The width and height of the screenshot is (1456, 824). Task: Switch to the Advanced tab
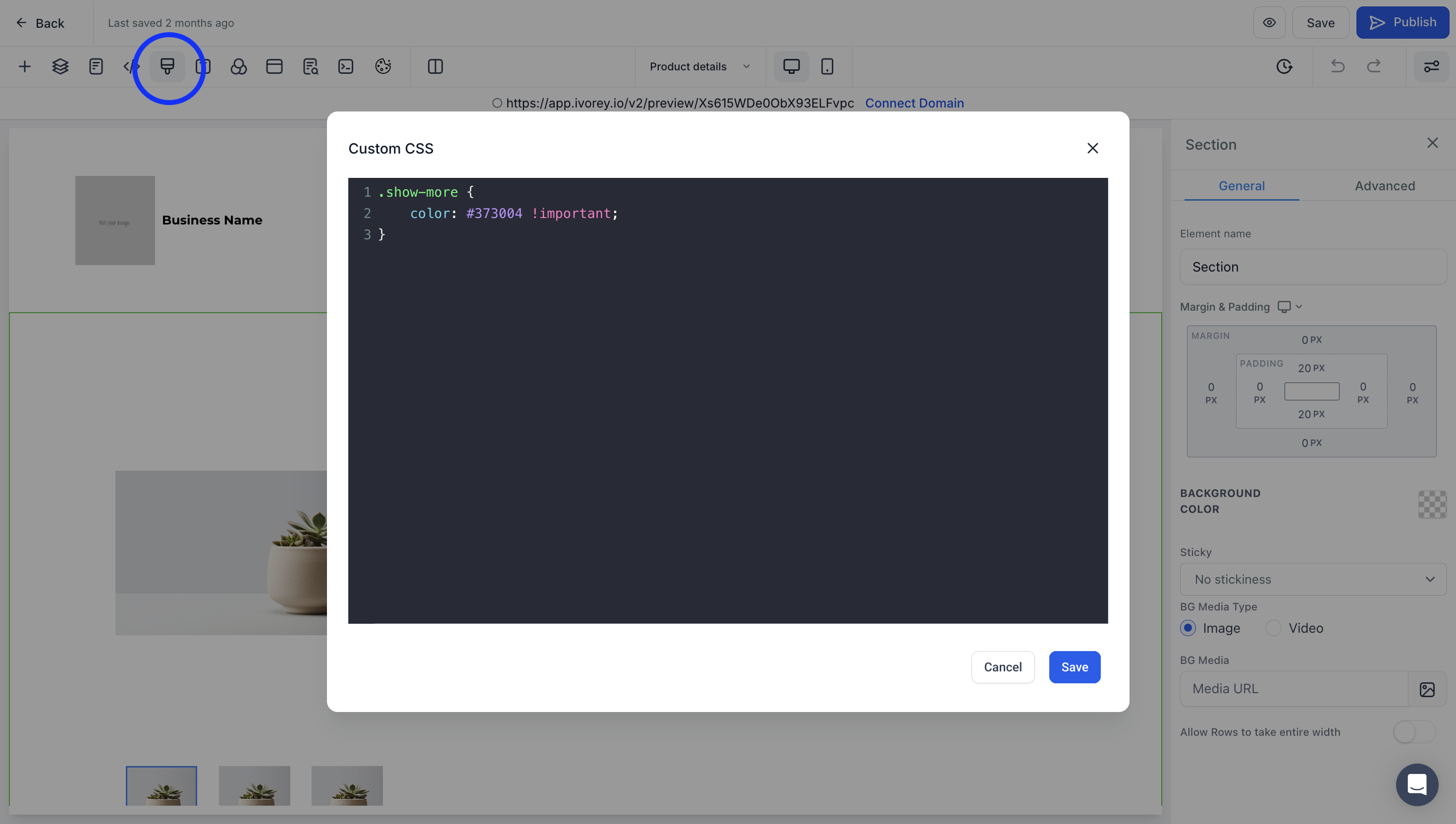pos(1384,186)
